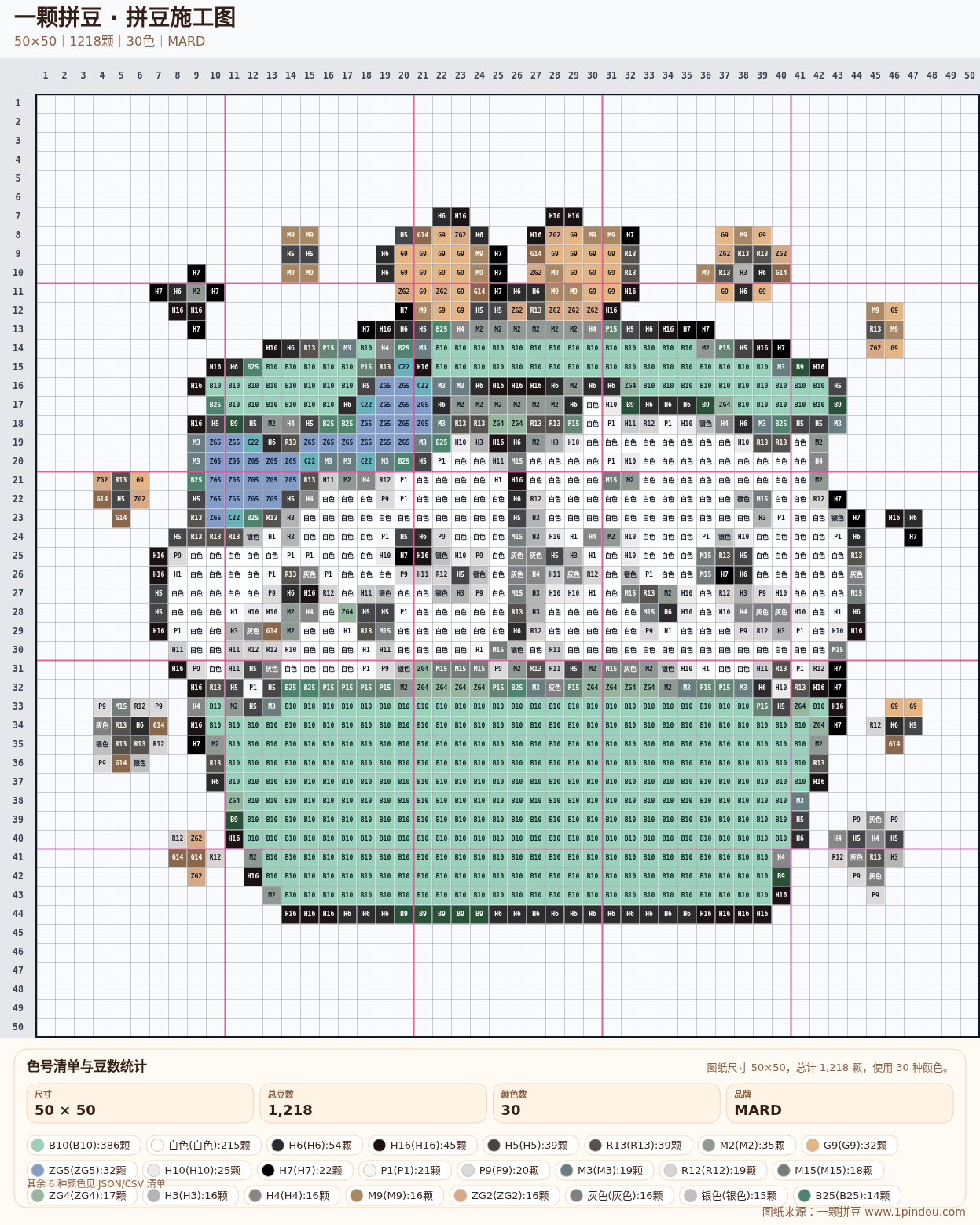Click the ZG4 17颗 color chip
The width and height of the screenshot is (980, 1225).
(x=83, y=1196)
